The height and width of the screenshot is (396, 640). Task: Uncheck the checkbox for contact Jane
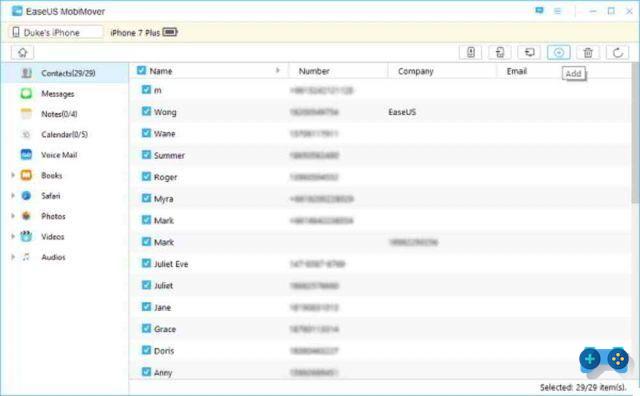point(146,306)
